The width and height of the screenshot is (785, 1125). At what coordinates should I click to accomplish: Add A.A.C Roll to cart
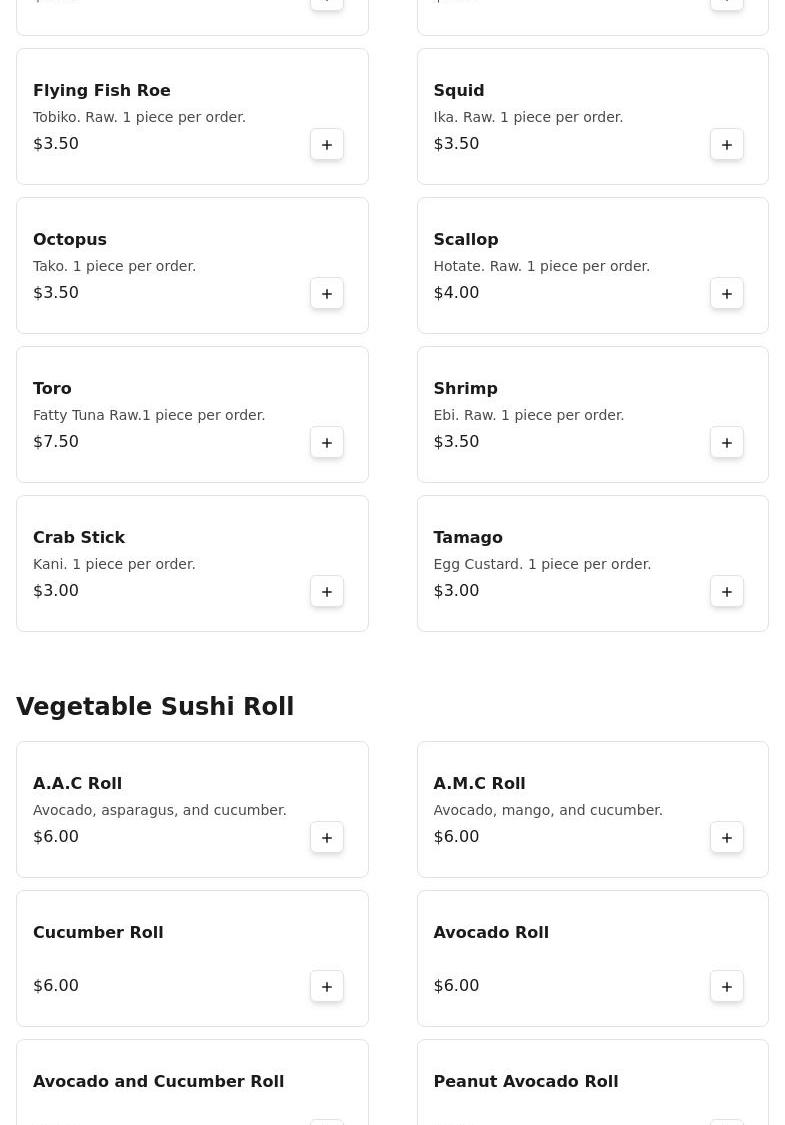tap(327, 838)
